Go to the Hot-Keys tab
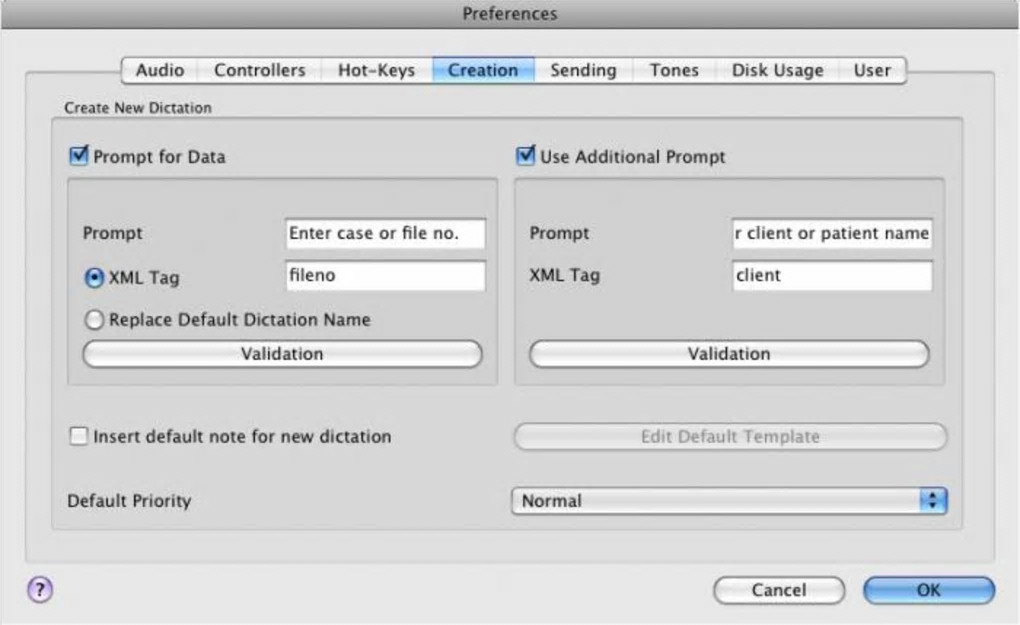This screenshot has width=1020, height=625. pos(376,70)
